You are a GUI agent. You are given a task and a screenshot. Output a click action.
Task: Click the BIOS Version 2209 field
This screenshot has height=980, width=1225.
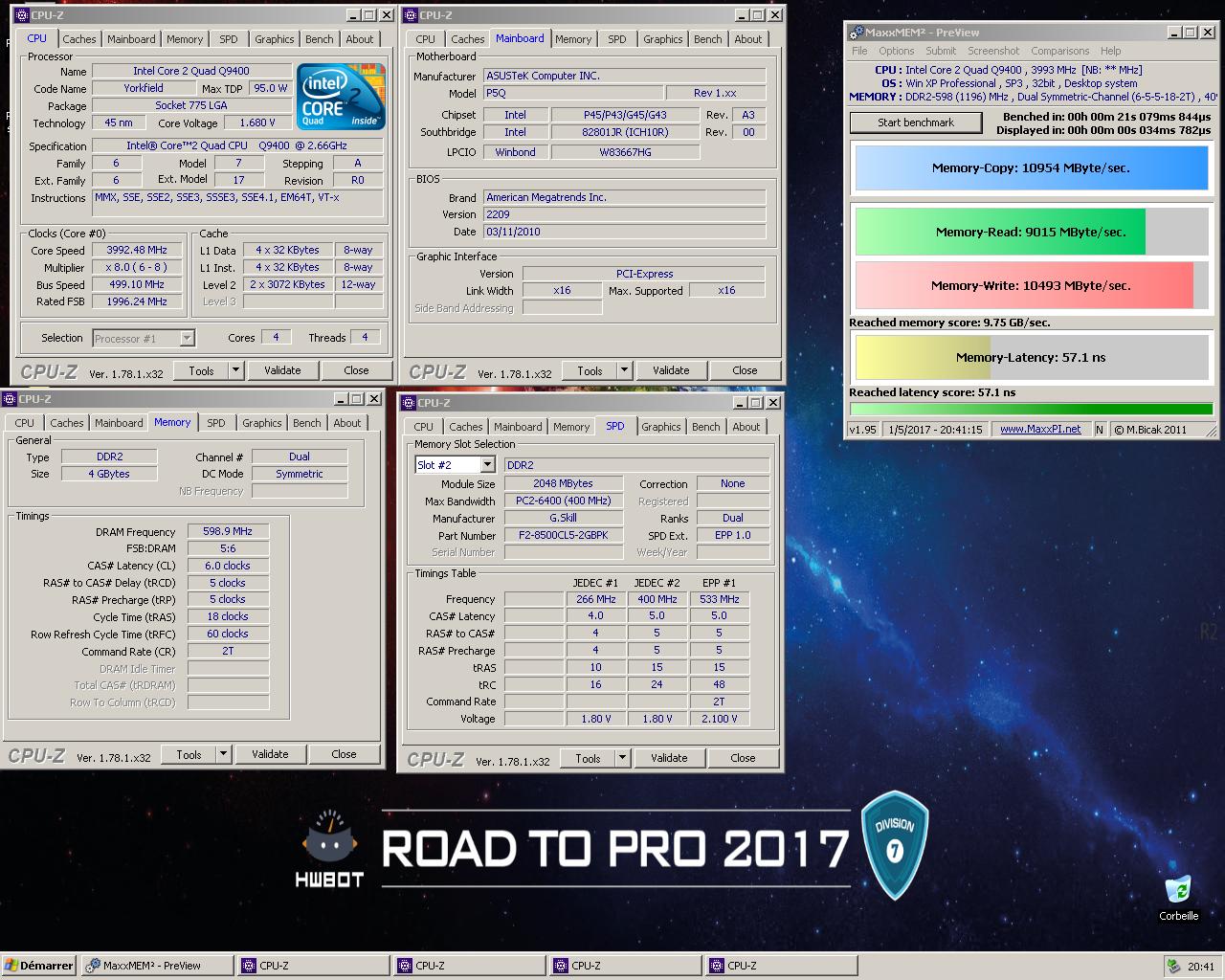pos(624,214)
